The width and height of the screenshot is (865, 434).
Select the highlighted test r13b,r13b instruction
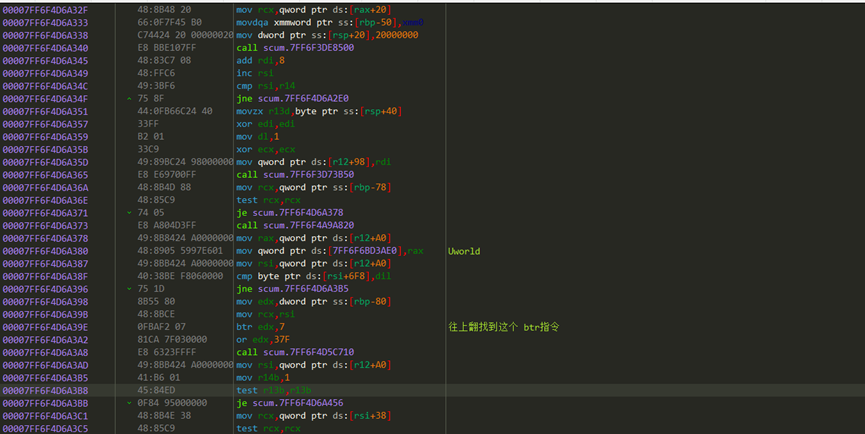275,390
